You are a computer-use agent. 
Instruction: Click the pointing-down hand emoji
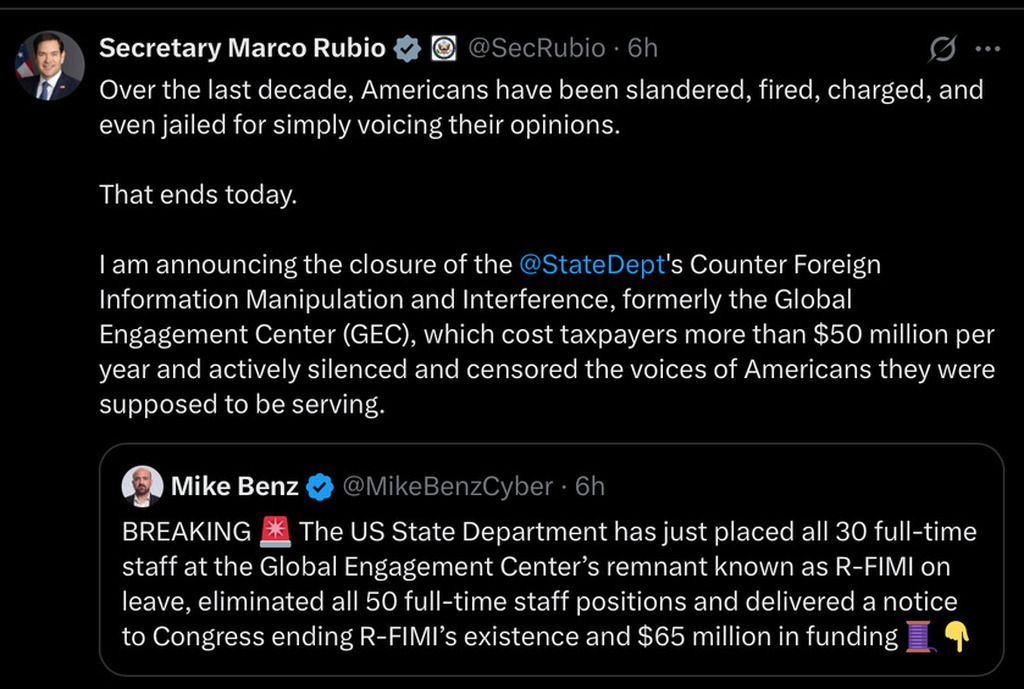coord(957,637)
